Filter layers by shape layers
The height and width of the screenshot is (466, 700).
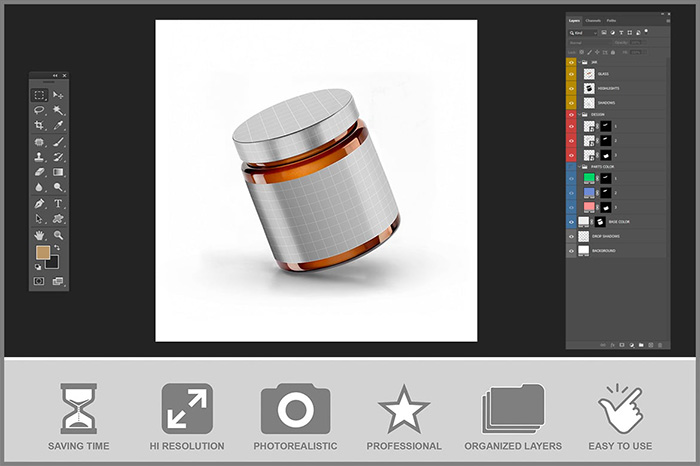629,33
